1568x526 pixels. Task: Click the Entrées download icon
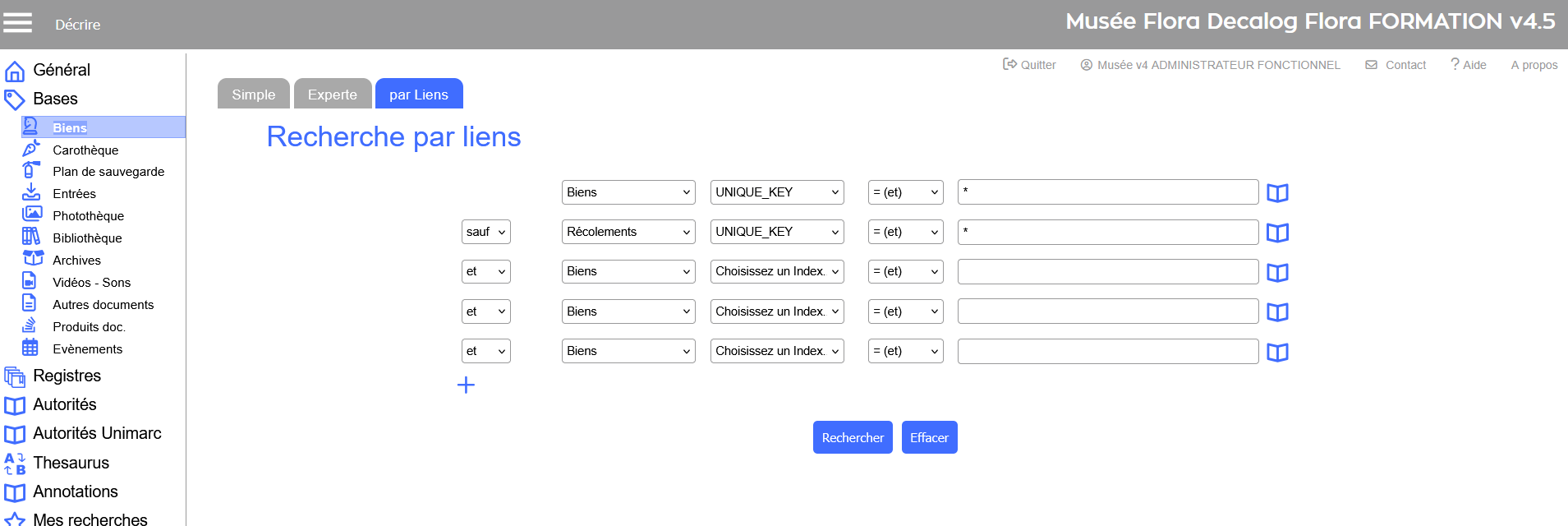pos(31,192)
